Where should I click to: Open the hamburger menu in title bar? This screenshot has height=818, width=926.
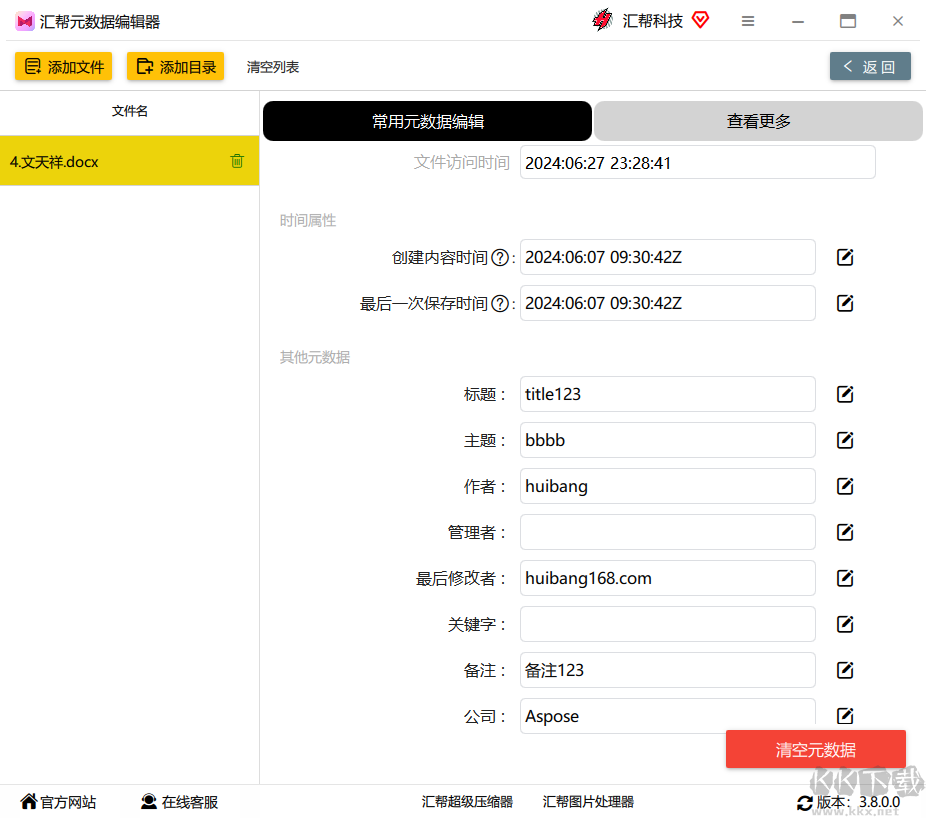click(x=748, y=21)
